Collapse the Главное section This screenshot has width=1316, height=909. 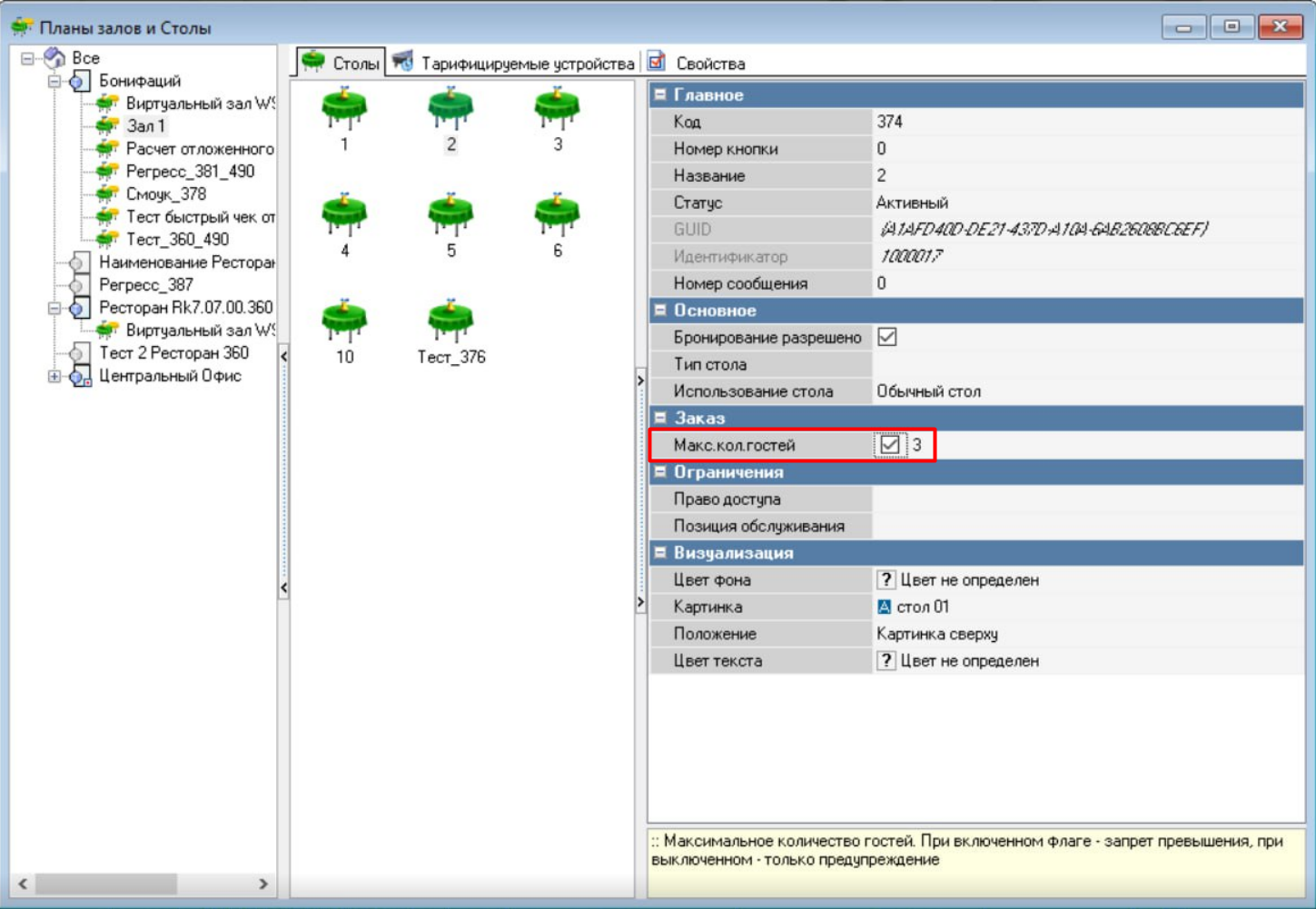point(660,94)
